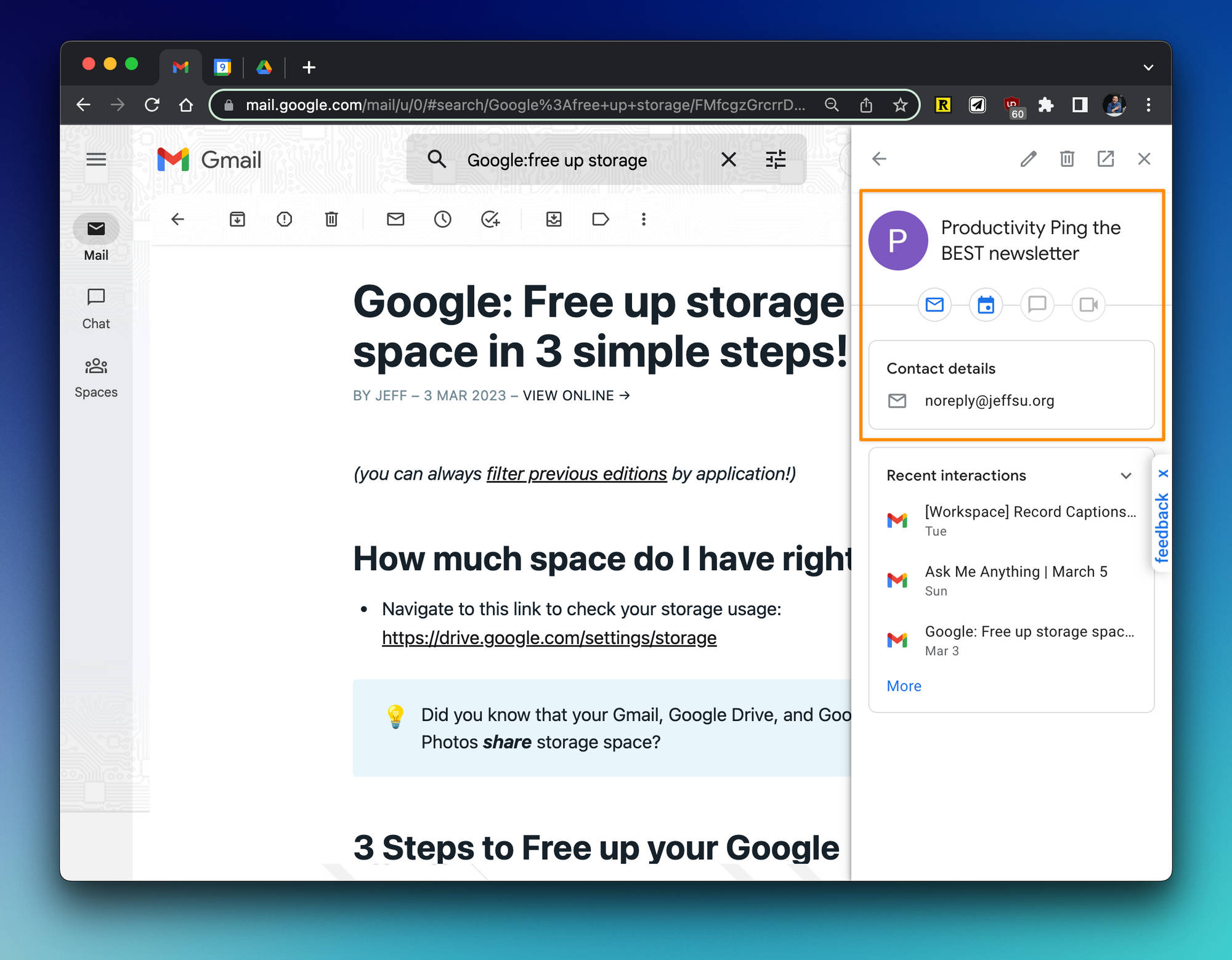The image size is (1232, 960).
Task: Open contact in new window
Action: point(1106,159)
